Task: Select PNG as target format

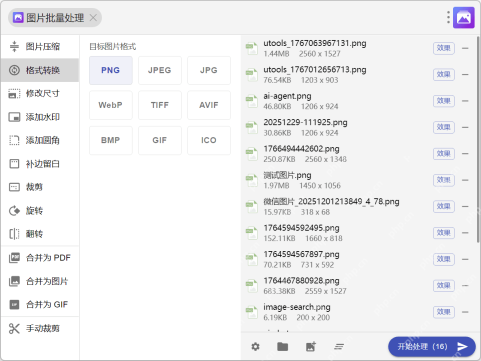Action: pos(111,70)
